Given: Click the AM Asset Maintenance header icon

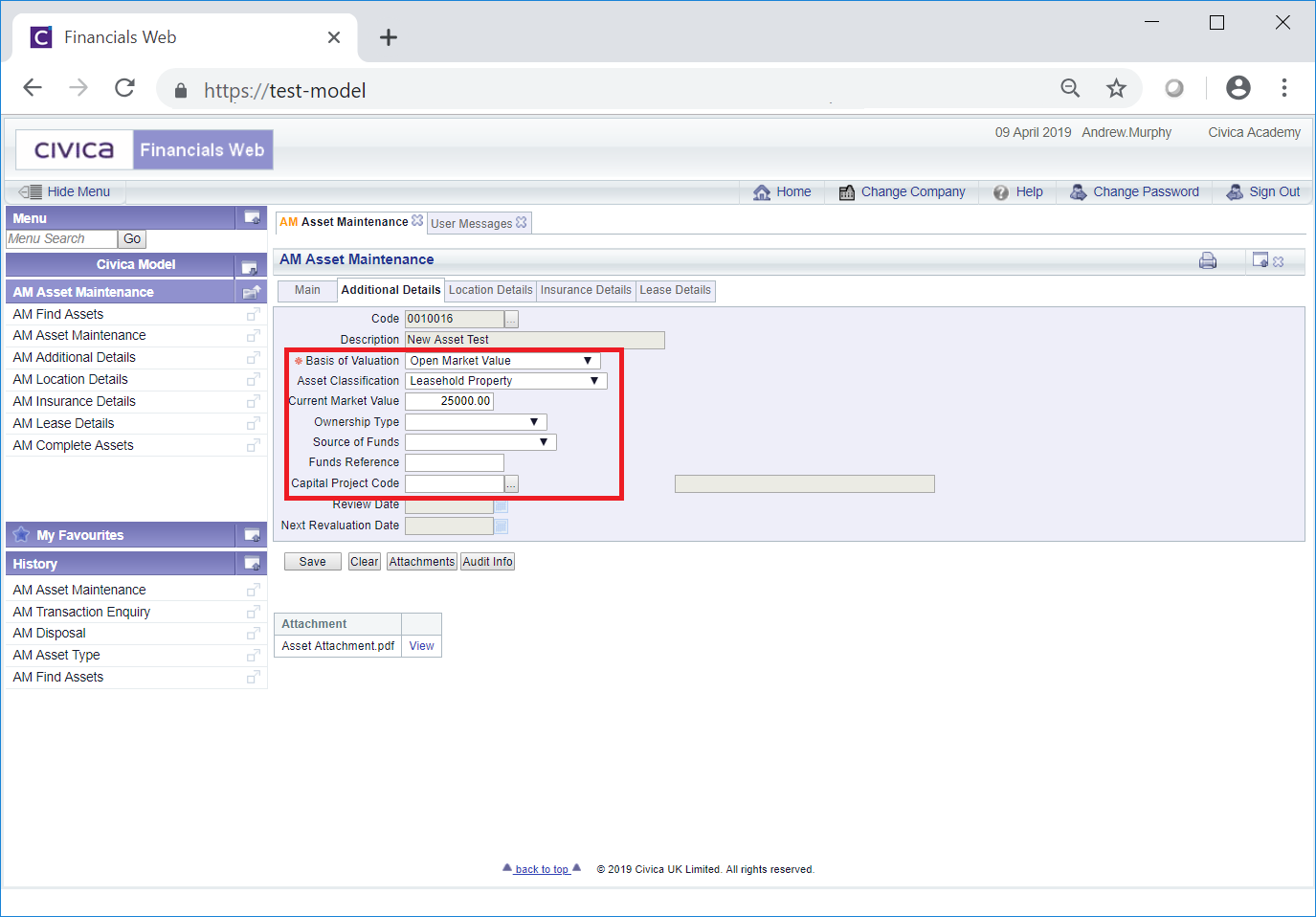Looking at the screenshot, I should (x=252, y=292).
